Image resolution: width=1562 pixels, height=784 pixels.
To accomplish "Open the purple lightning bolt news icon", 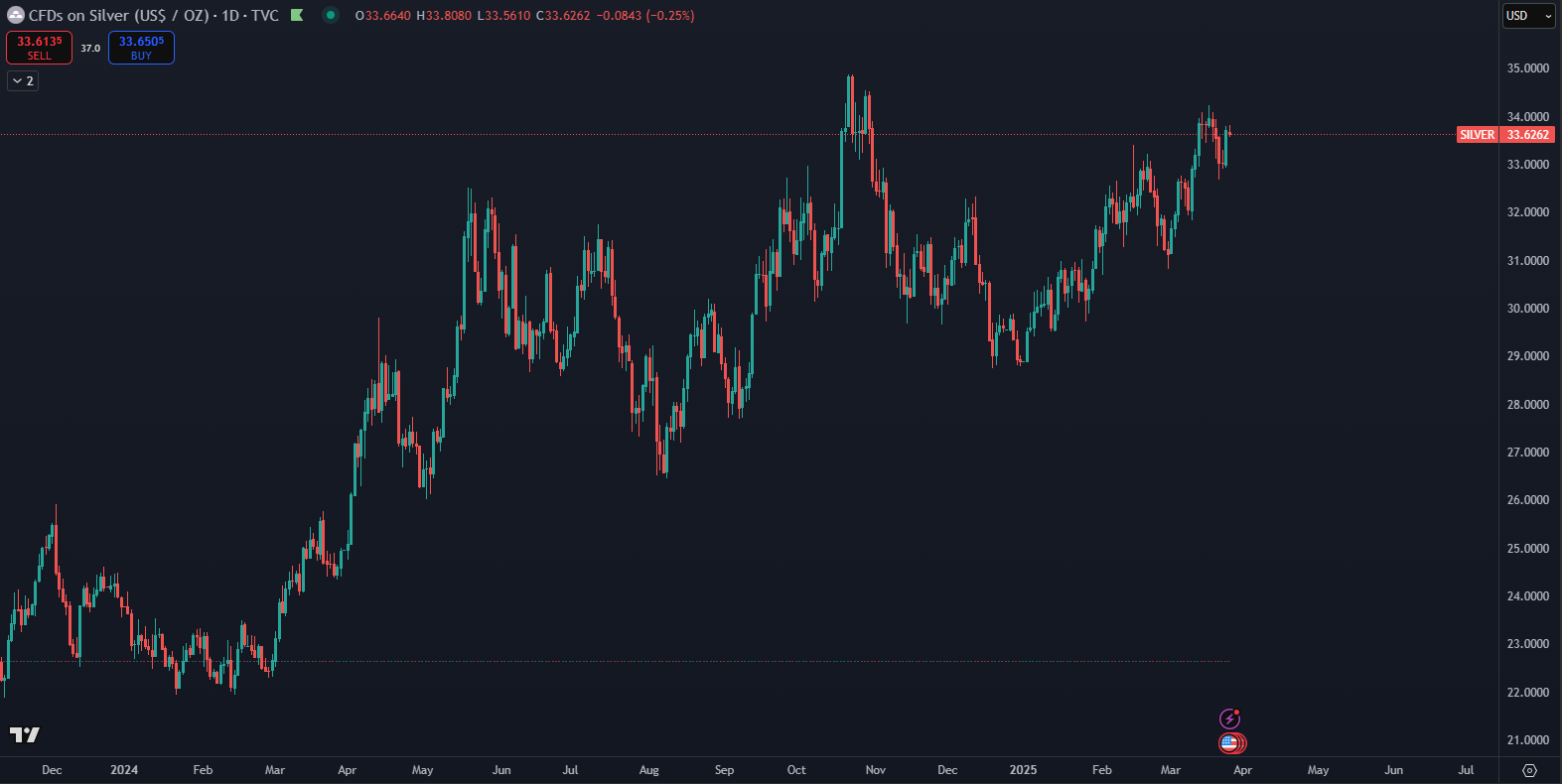I will [x=1229, y=719].
